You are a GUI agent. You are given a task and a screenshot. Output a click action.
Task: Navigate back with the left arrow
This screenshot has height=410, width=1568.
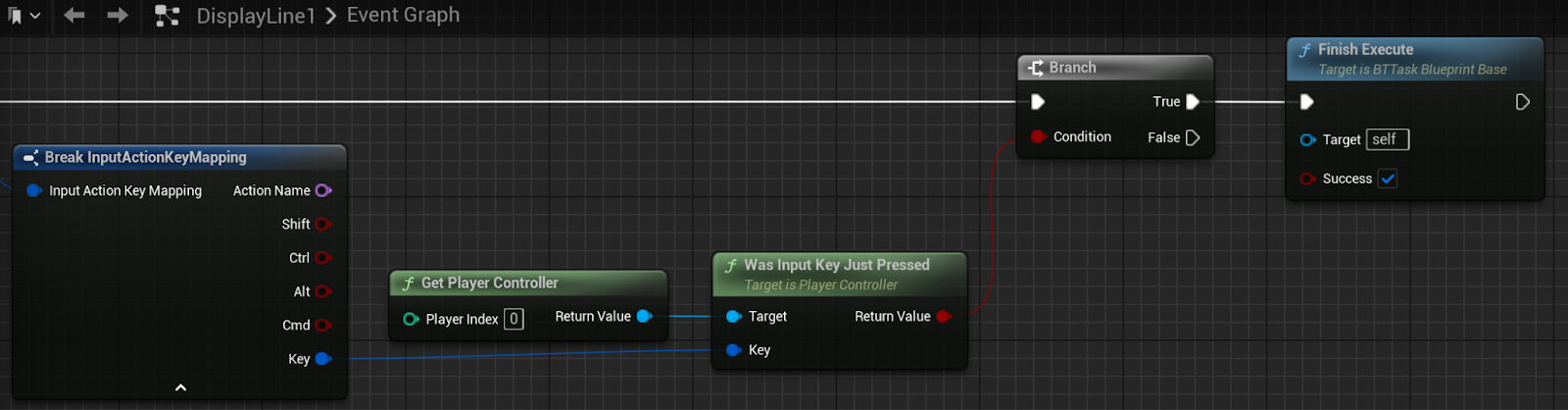[x=73, y=16]
